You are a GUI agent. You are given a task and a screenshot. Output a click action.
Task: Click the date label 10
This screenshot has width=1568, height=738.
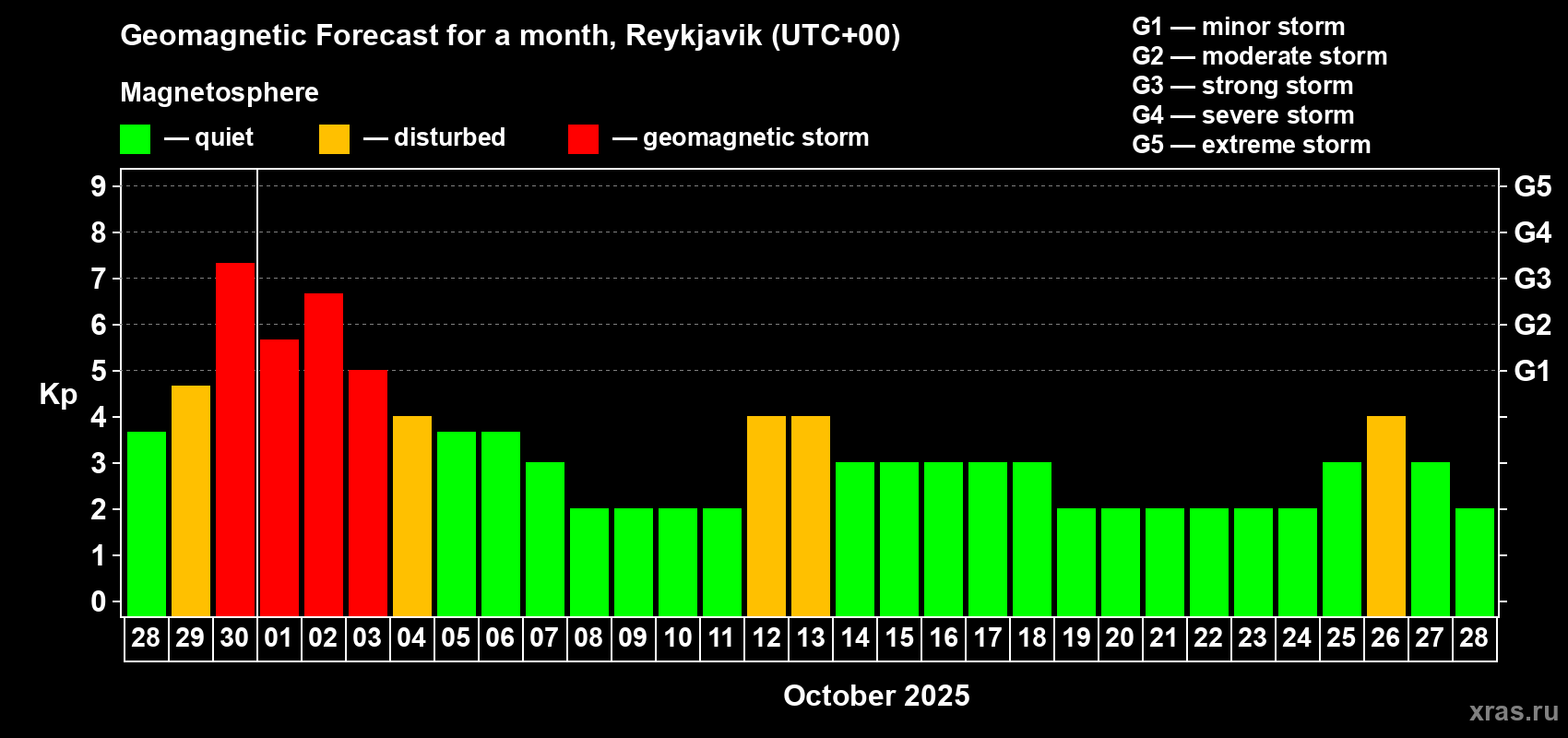coord(678,638)
